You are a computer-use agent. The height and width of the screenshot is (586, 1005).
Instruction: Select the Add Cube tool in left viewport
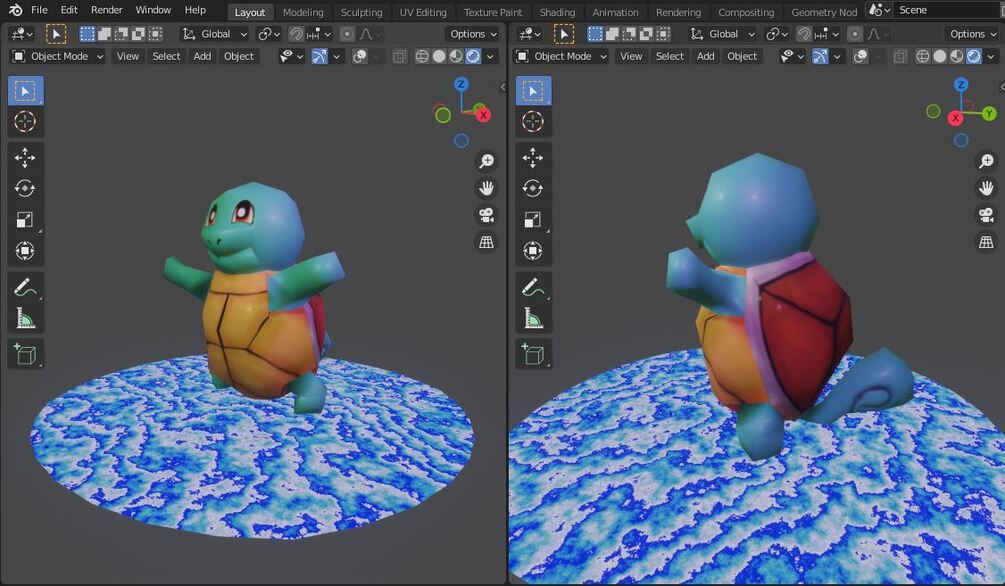pos(26,354)
